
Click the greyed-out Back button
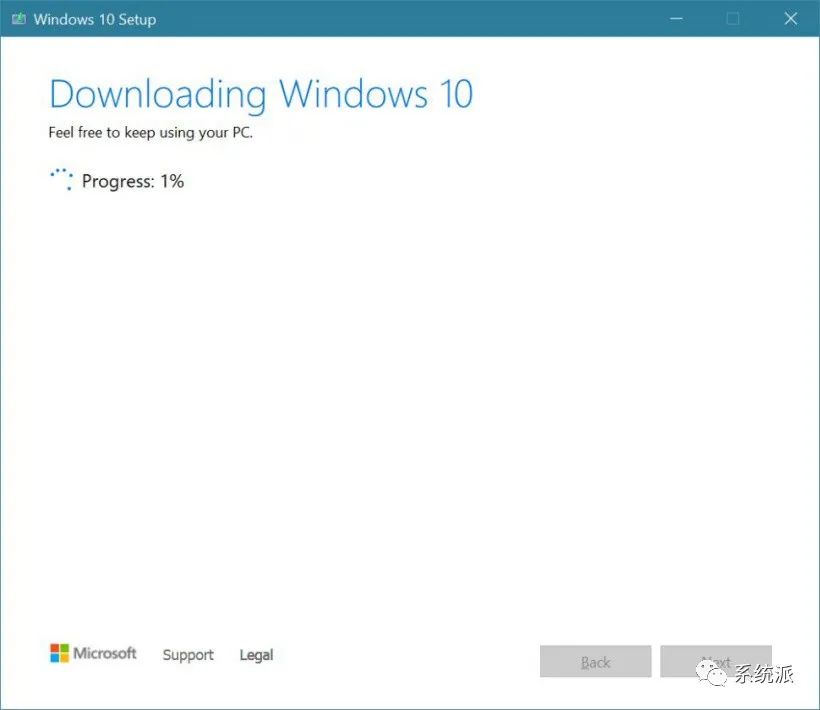(596, 661)
